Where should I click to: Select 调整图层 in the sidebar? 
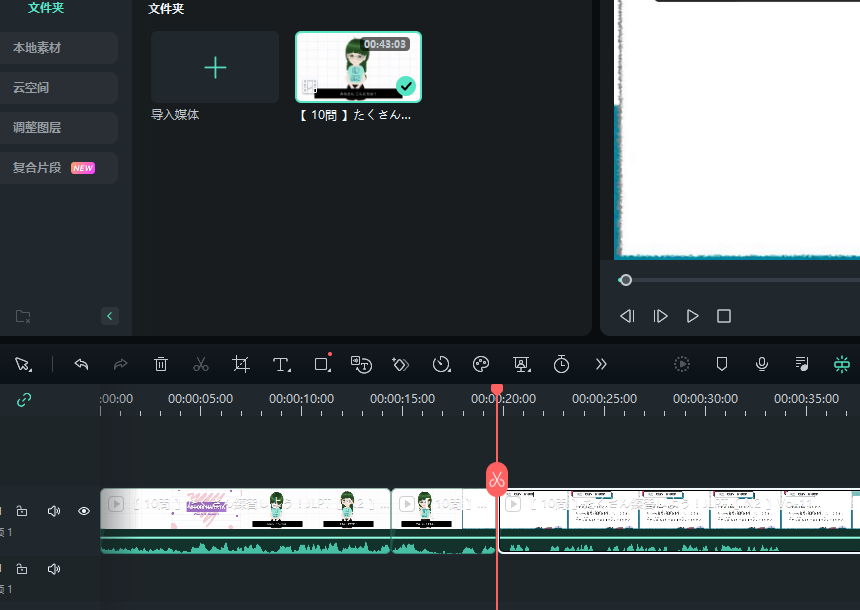58,128
